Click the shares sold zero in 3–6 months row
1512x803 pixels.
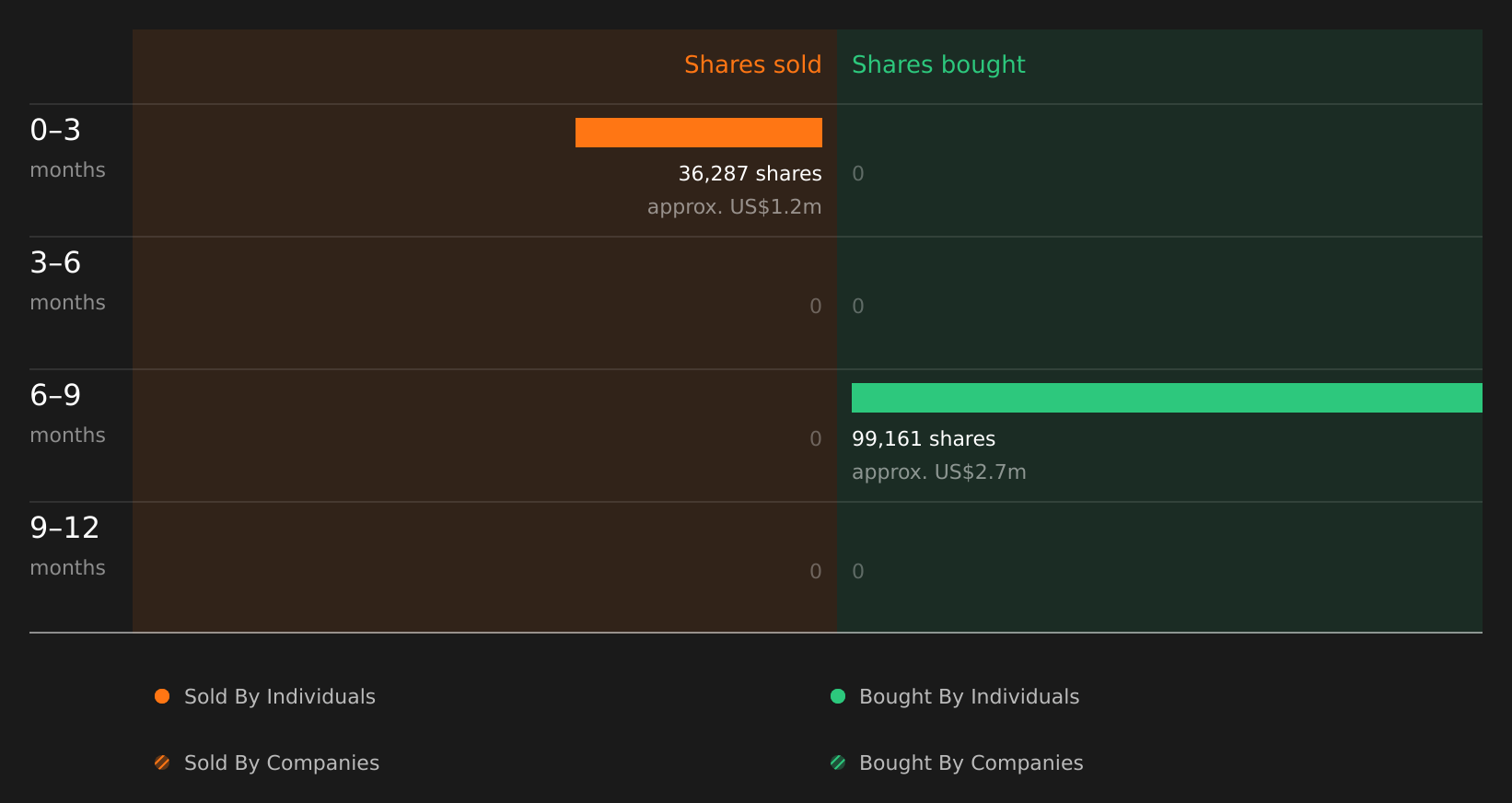[x=816, y=306]
